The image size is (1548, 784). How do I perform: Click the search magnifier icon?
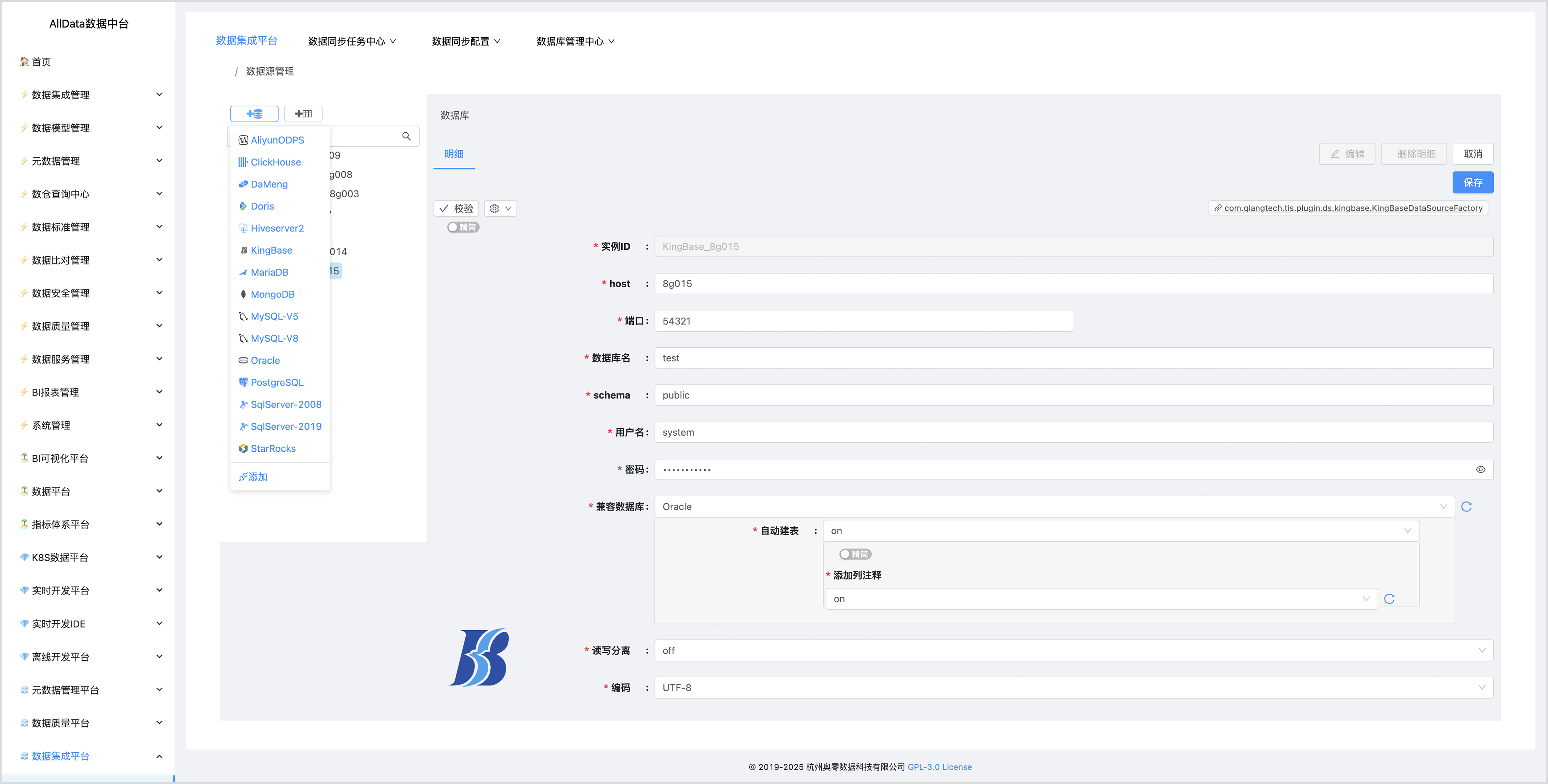406,136
